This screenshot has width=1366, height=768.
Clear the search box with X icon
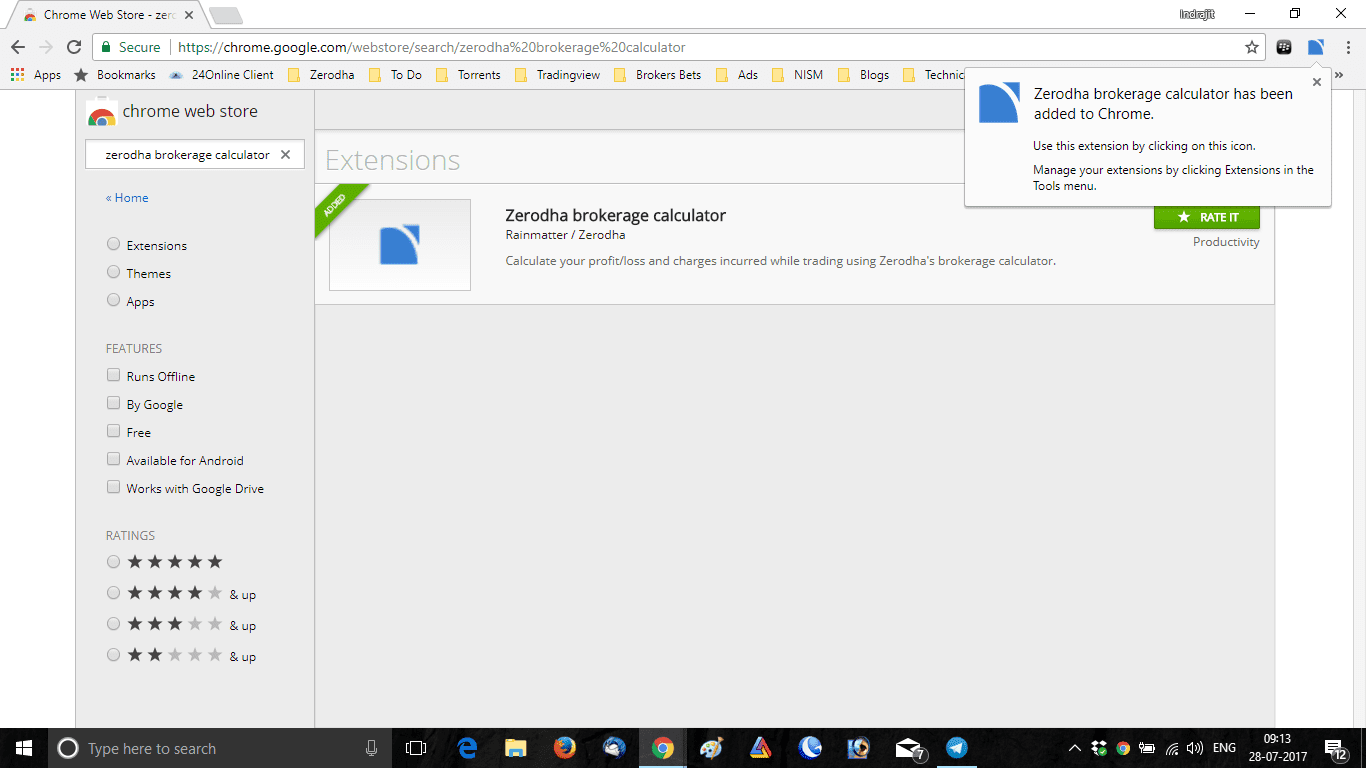coord(285,155)
